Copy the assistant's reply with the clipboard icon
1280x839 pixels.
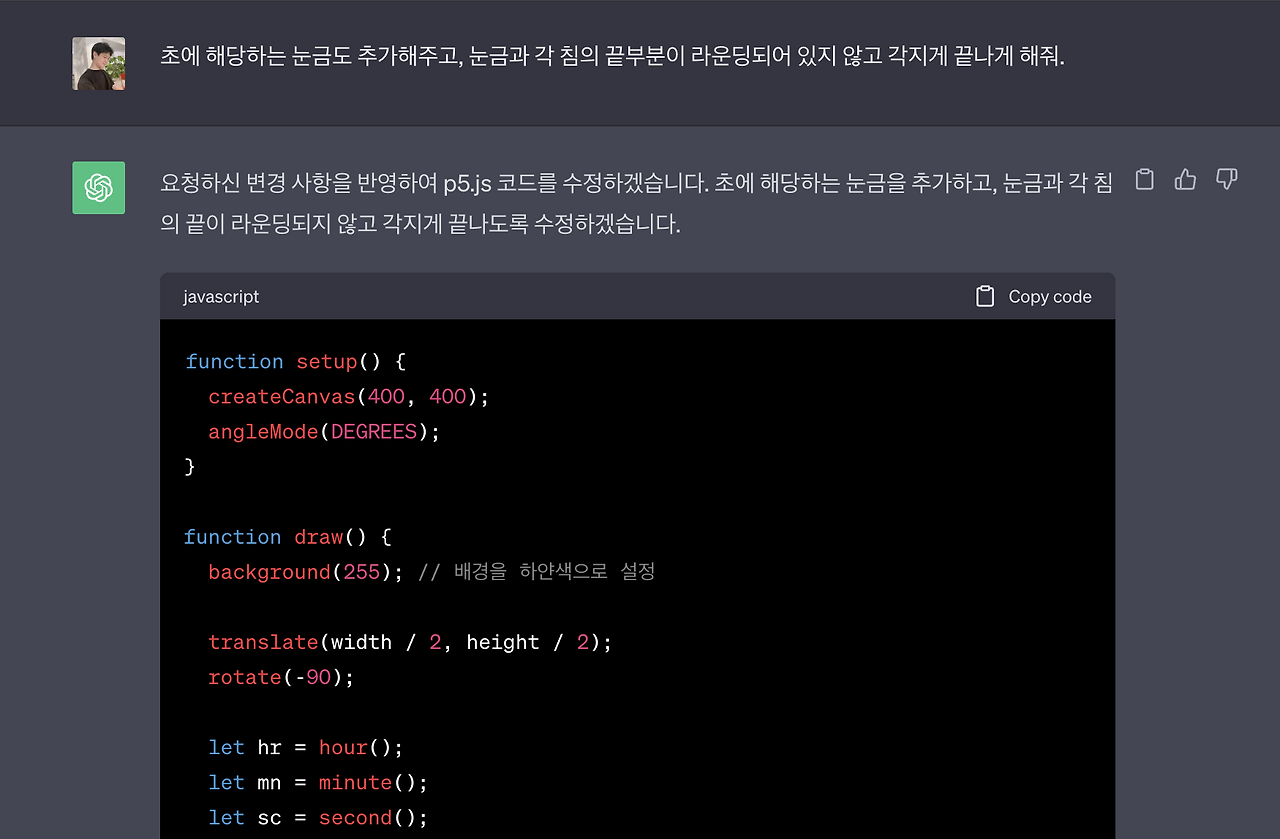click(1144, 179)
